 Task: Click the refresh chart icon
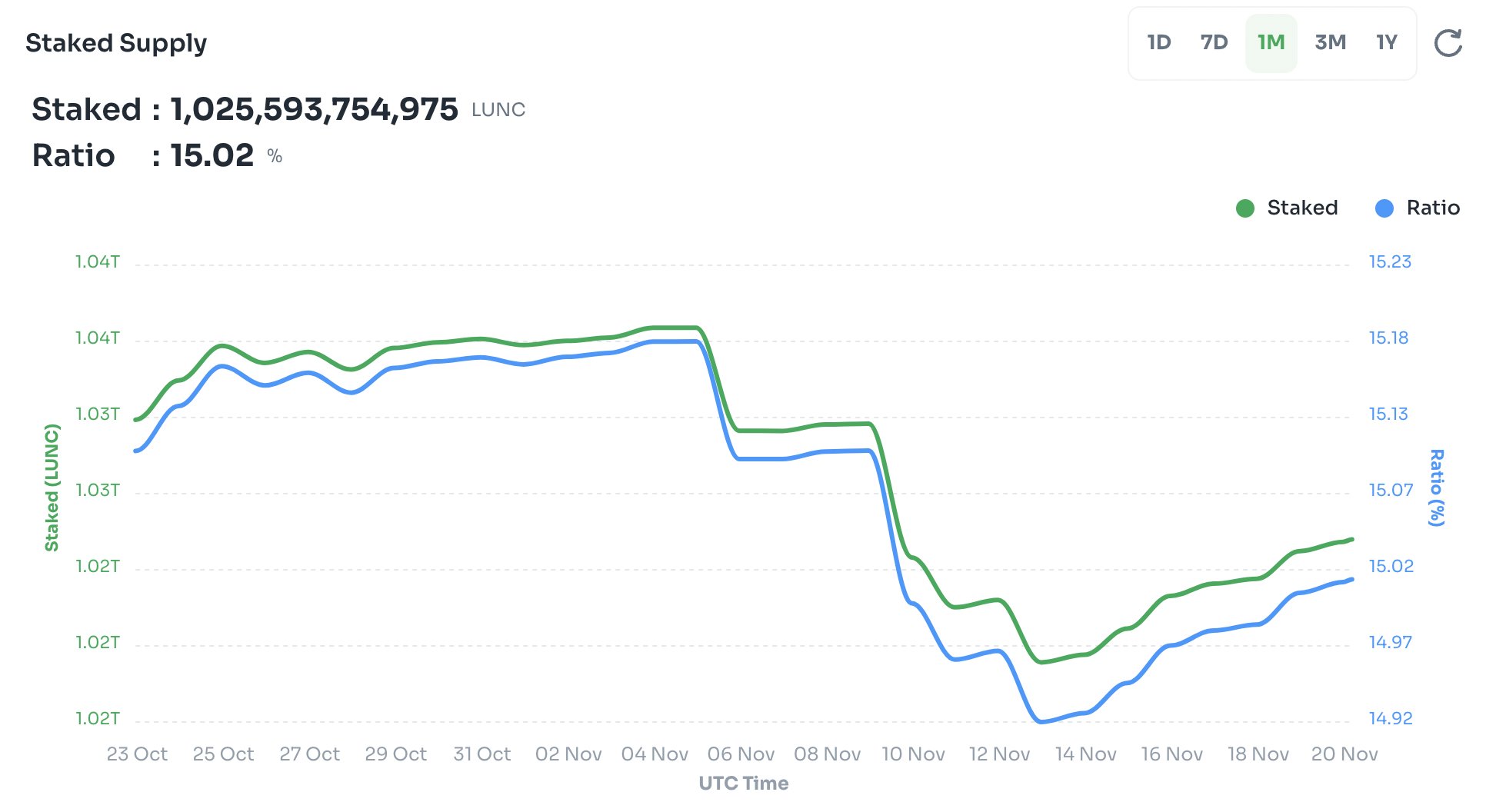point(1448,43)
